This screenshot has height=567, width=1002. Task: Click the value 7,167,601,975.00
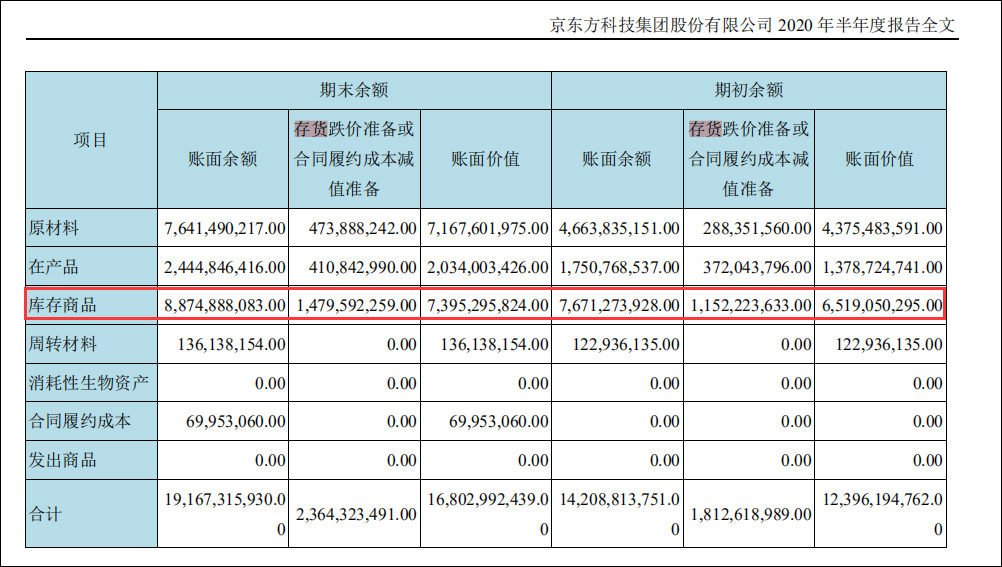488,228
